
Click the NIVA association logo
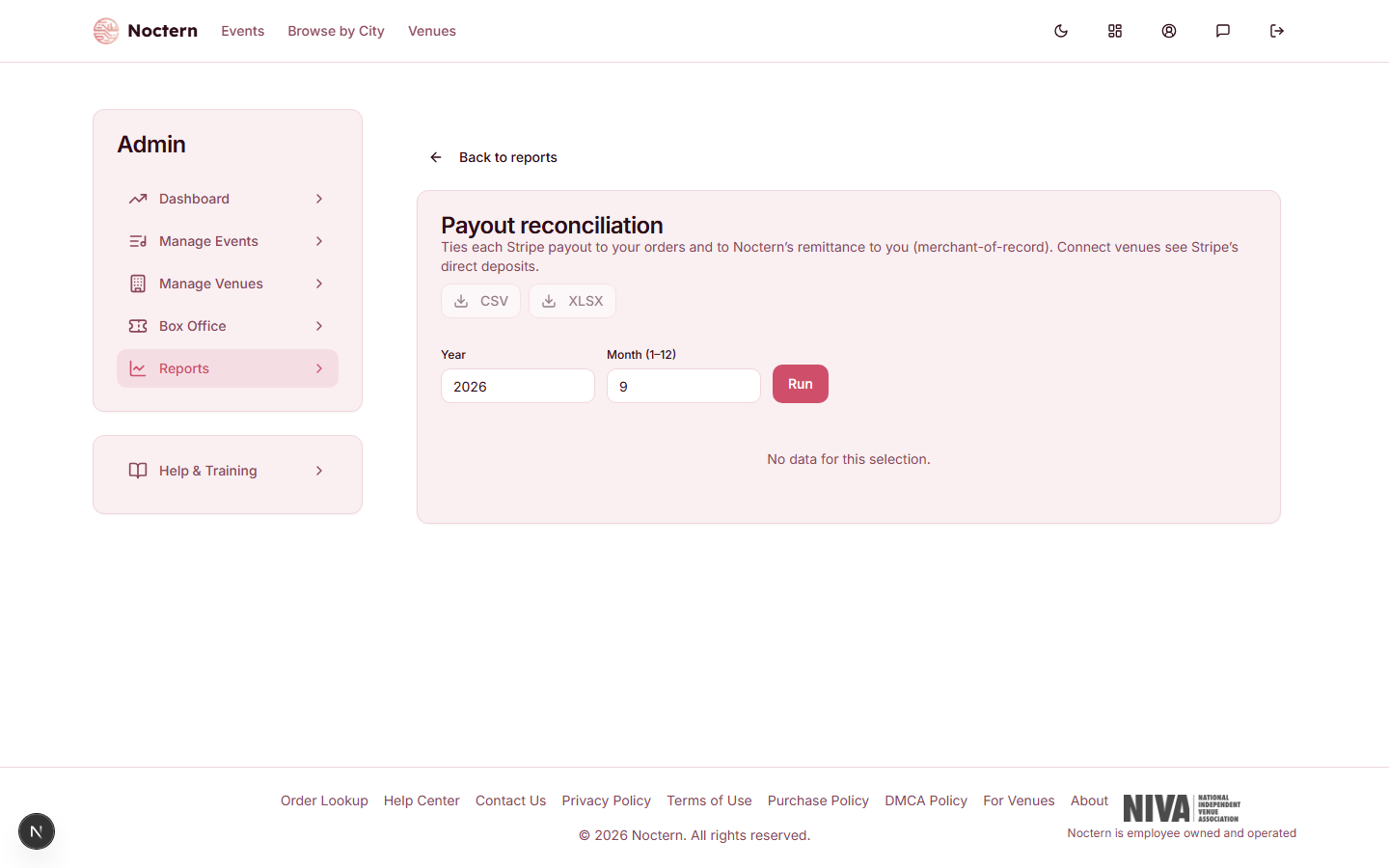(x=1182, y=808)
